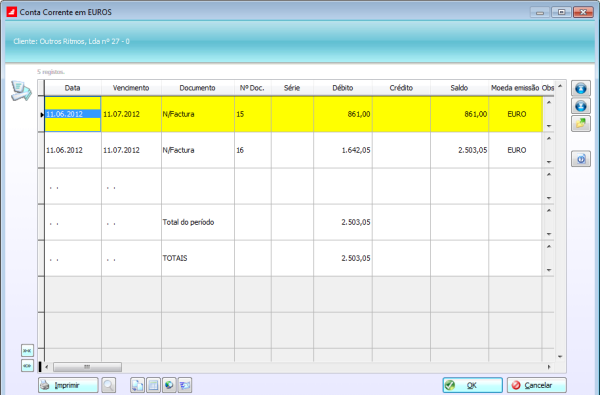Click the due date 11.07.2012 in document 16 row
The height and width of the screenshot is (395, 600).
pyautogui.click(x=121, y=150)
